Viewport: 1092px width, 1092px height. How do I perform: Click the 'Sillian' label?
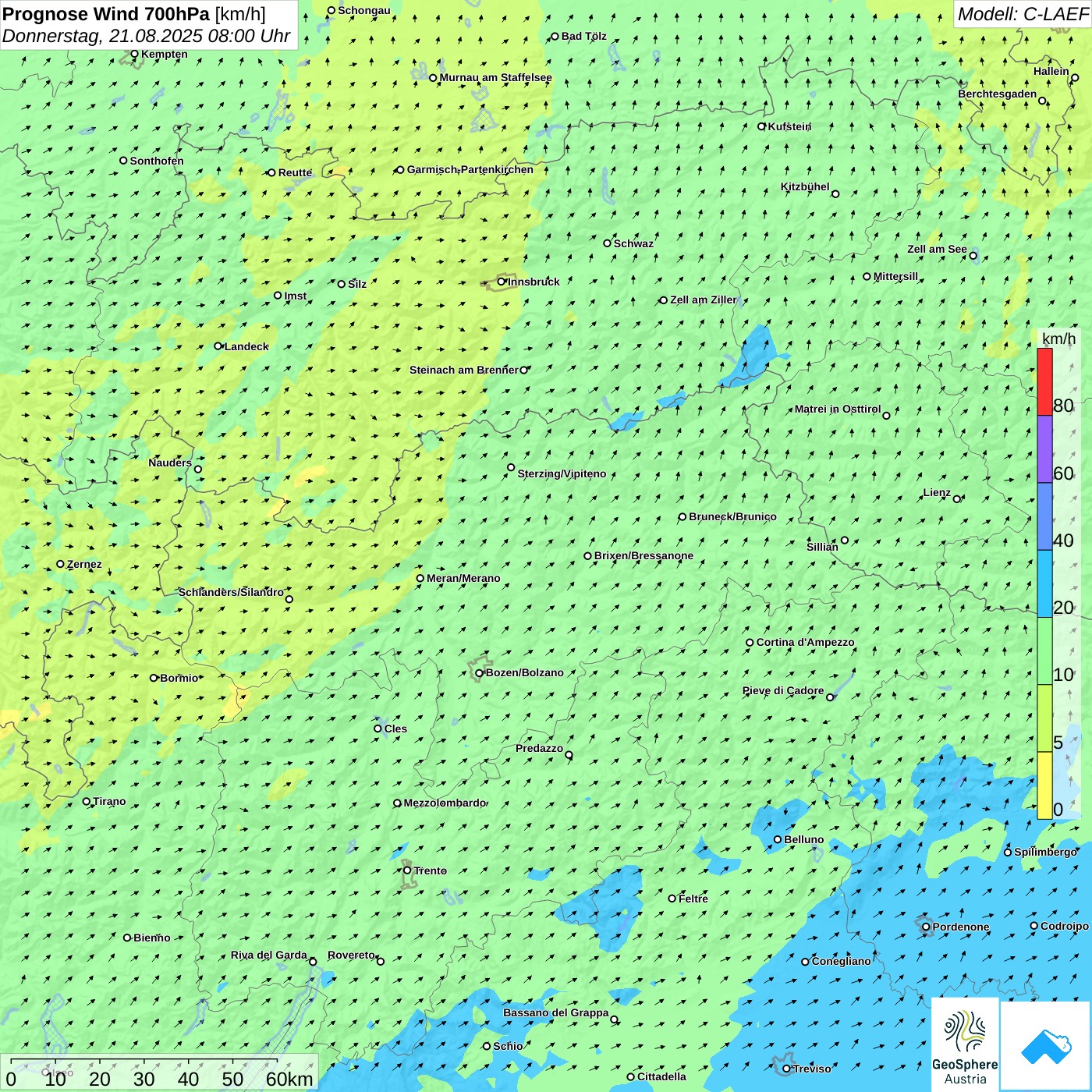click(822, 547)
